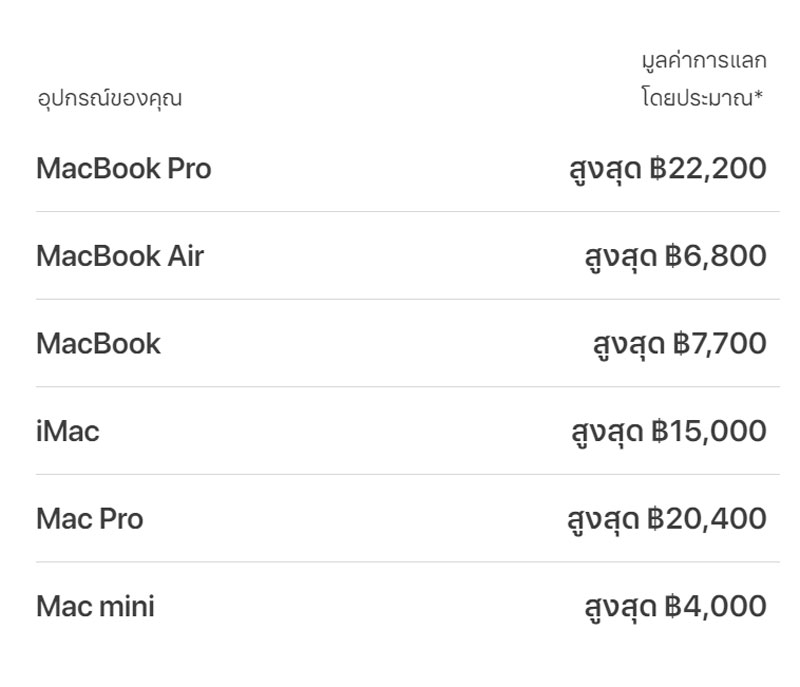
Task: Click the divider line above the iMac row
Action: (407, 387)
